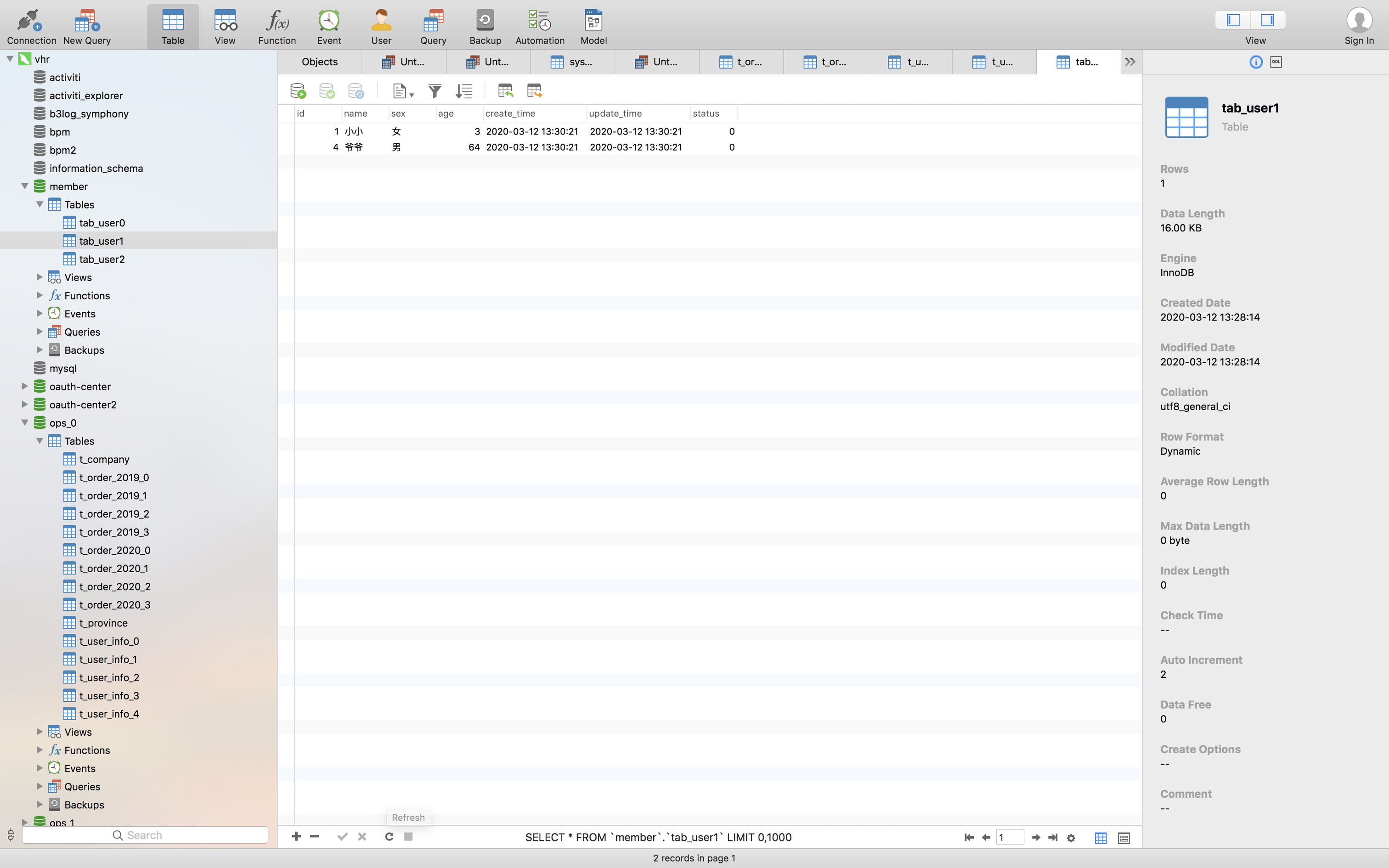Collapse the member database node
Screen dimensions: 1389x868
(25, 186)
